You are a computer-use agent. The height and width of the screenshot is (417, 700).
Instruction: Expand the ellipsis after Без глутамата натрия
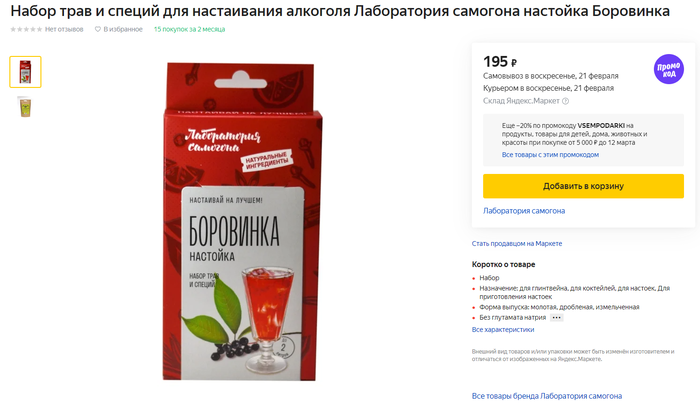pyautogui.click(x=556, y=317)
